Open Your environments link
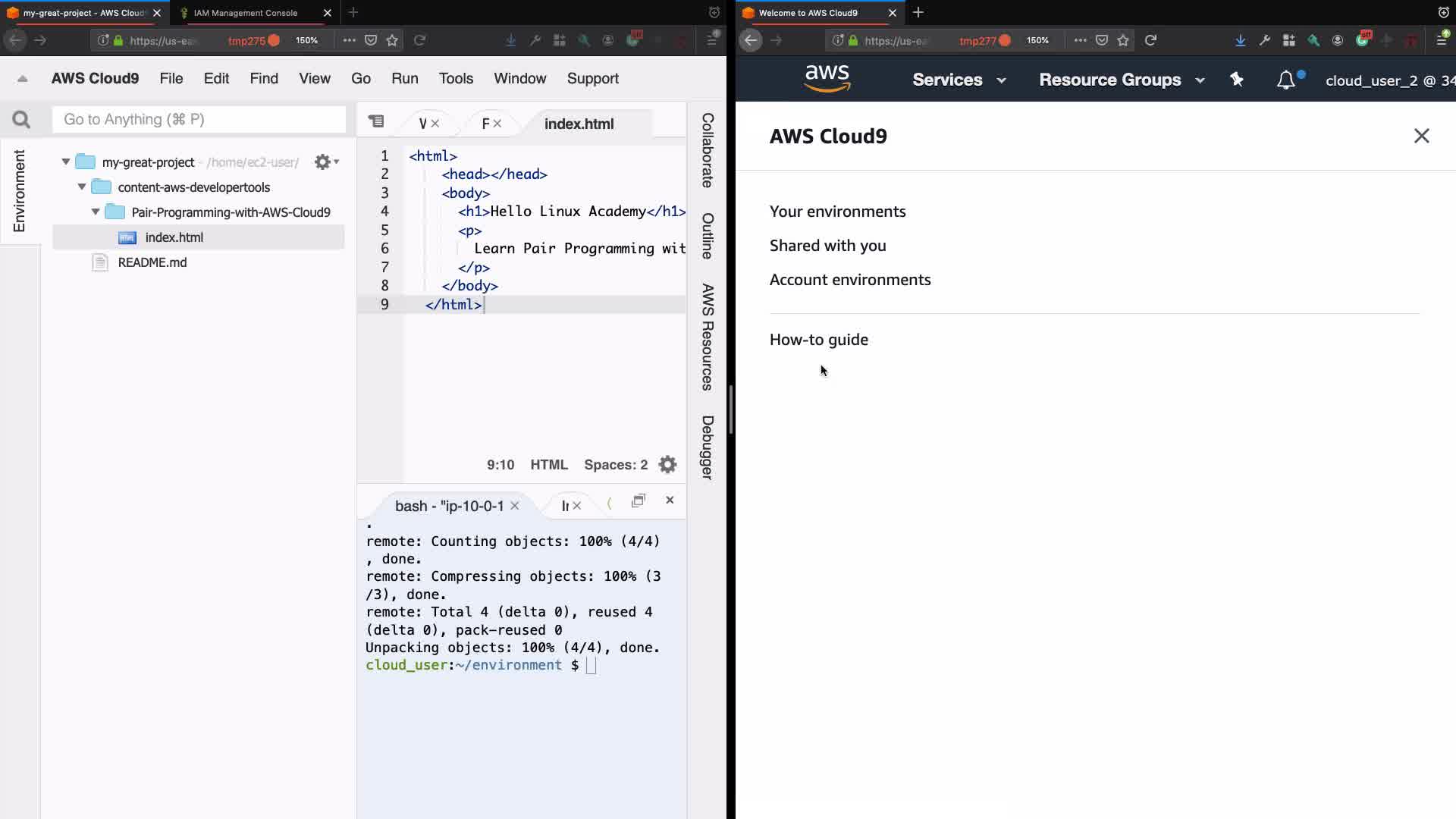This screenshot has height=819, width=1456. tap(837, 212)
